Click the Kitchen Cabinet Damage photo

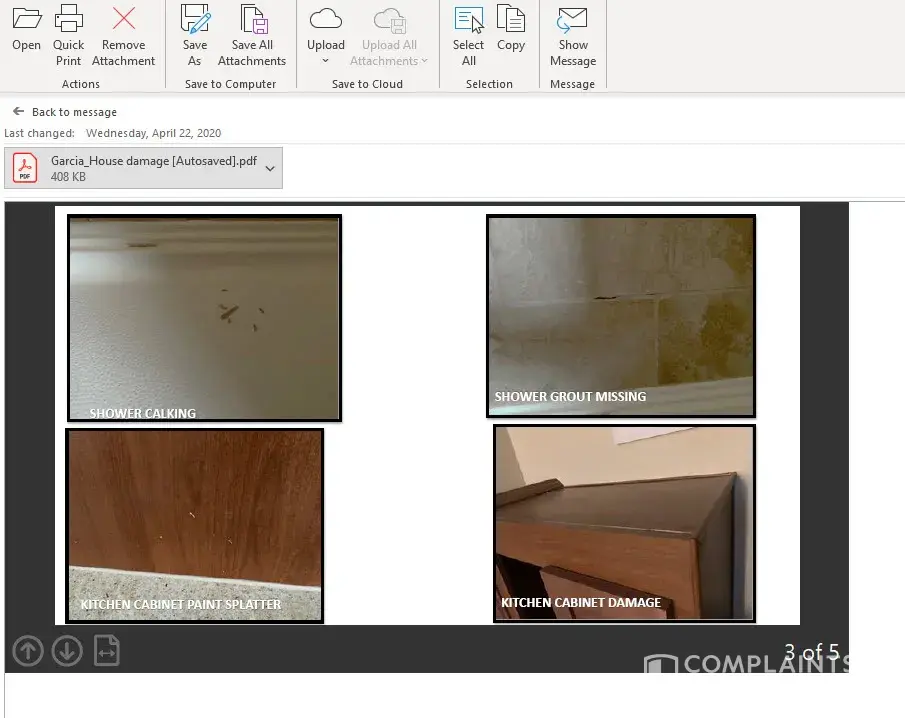coord(624,523)
